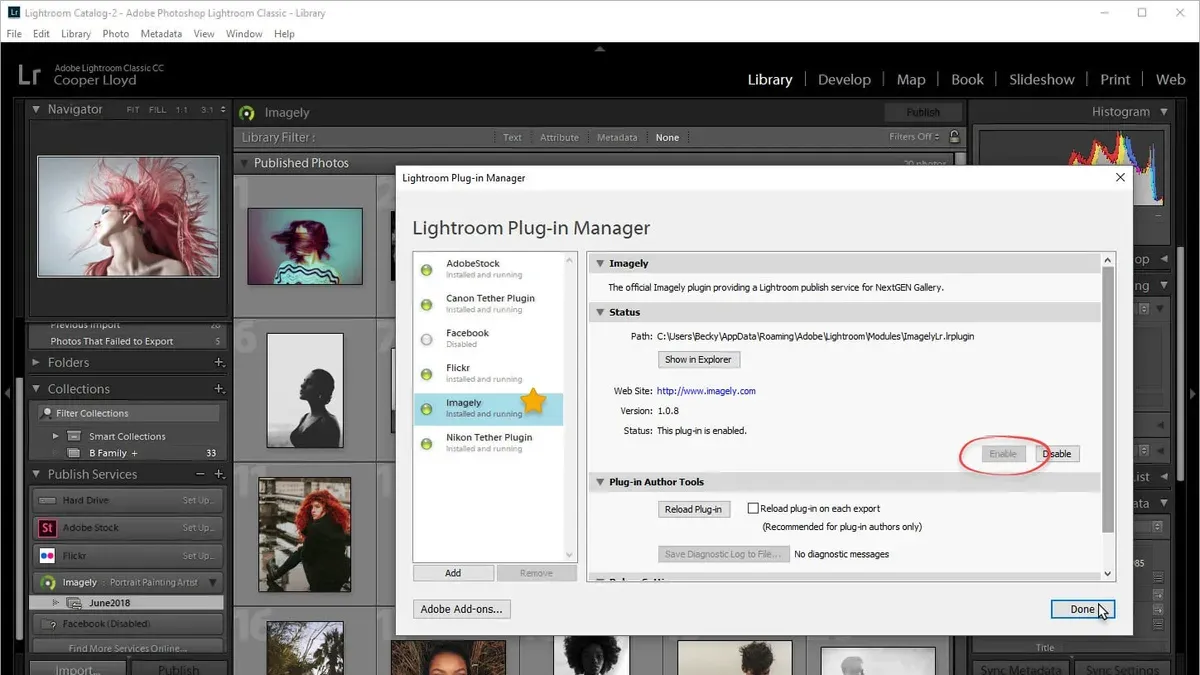Collapse the Imagely section in Plug-in Manager
The image size is (1200, 675).
click(600, 264)
